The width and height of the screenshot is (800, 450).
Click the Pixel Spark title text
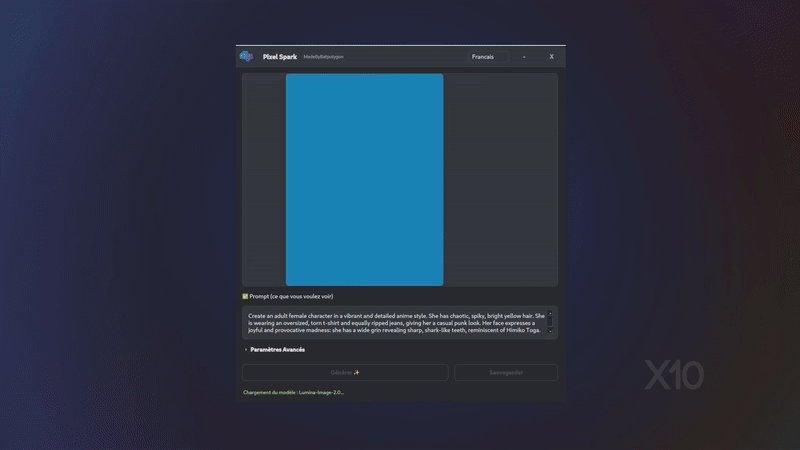(279, 57)
